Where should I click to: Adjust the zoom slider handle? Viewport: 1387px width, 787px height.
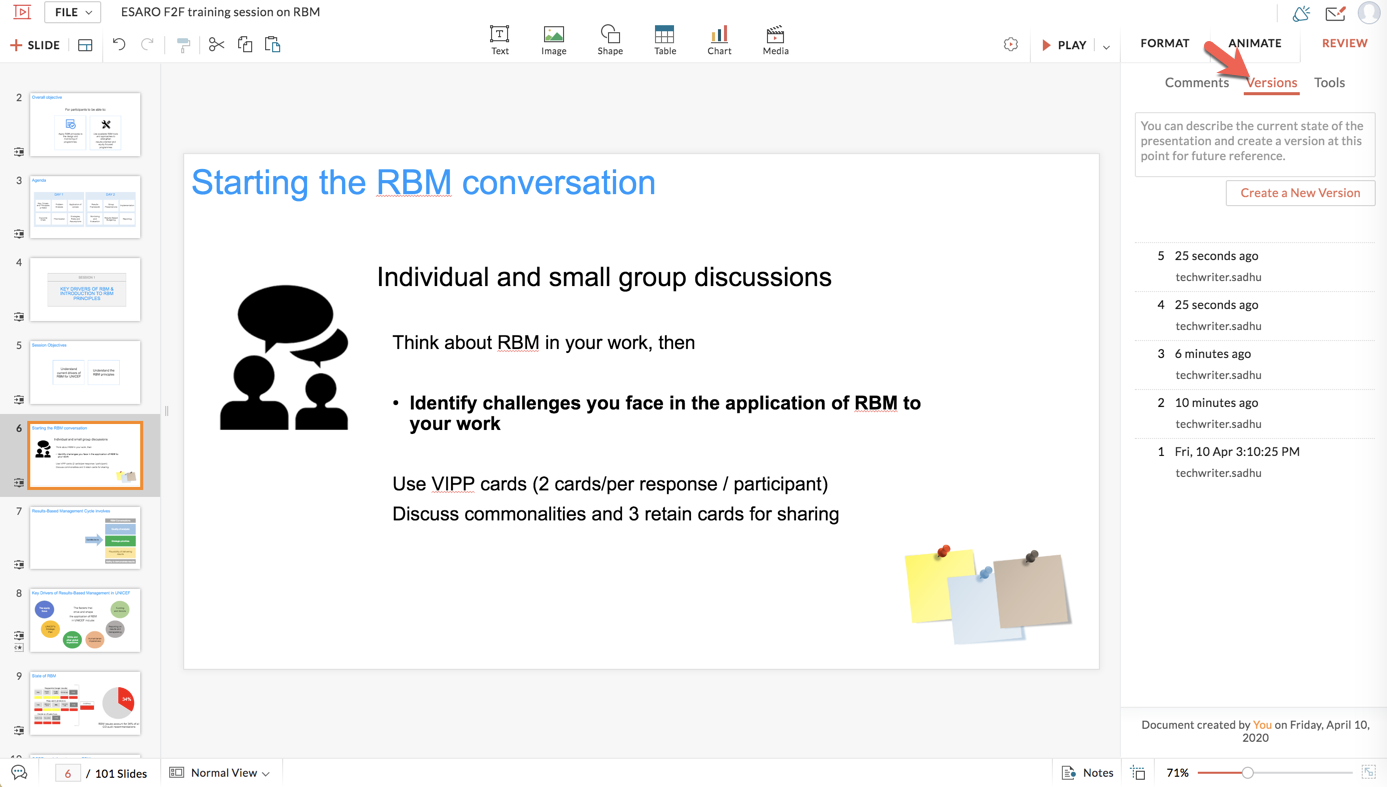pos(1247,772)
